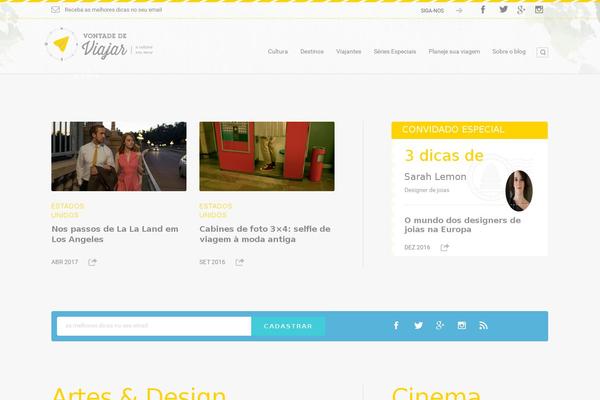This screenshot has height=400, width=600.
Task: Click the Sarah Lemon name
Action: tap(435, 176)
